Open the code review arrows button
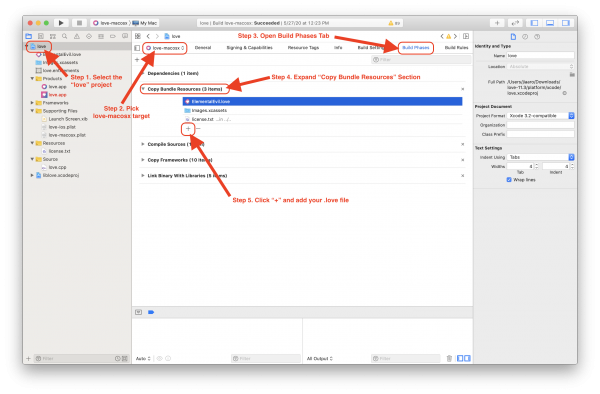 (515, 23)
